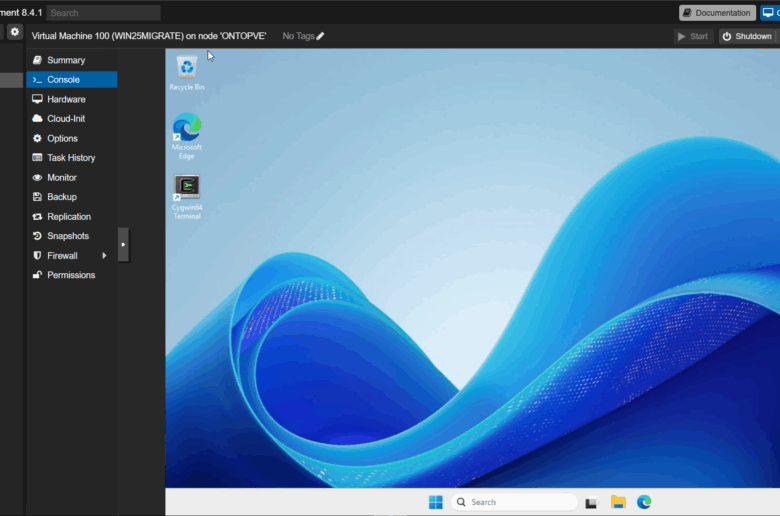Select the Cygwin64 Terminal desktop shortcut
This screenshot has height=516, width=780.
coord(187,197)
